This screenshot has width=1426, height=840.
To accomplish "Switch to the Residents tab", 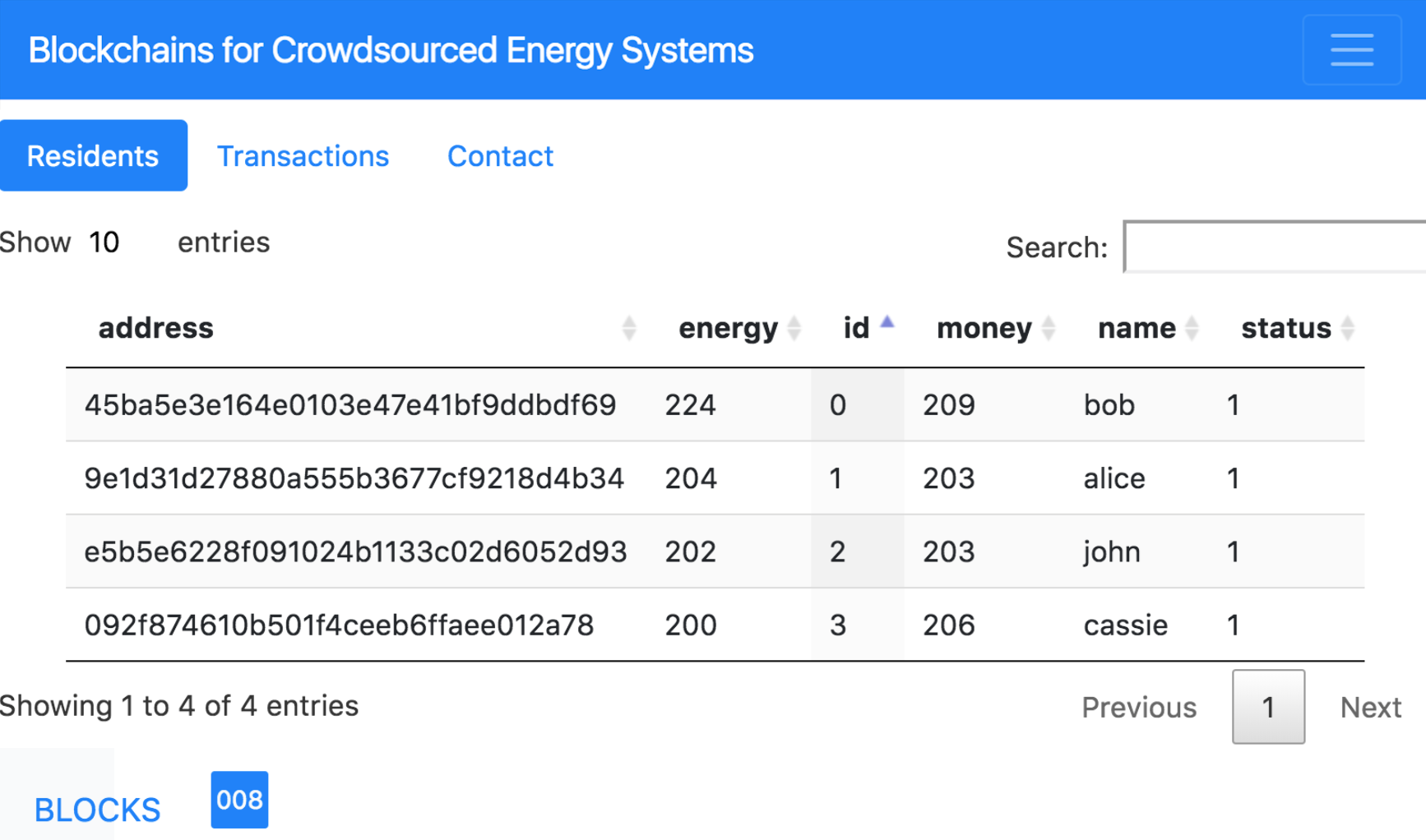I will tap(93, 156).
